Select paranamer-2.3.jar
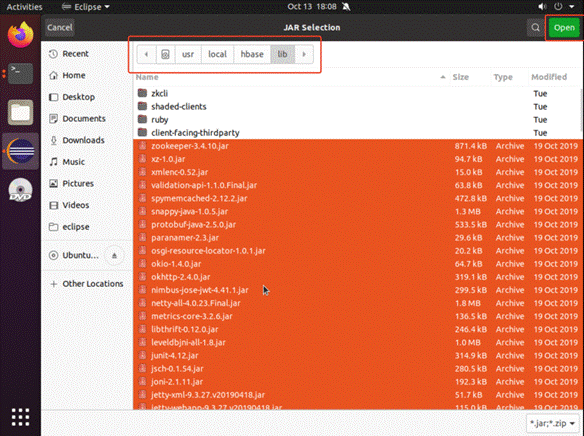The image size is (584, 436). [357, 238]
